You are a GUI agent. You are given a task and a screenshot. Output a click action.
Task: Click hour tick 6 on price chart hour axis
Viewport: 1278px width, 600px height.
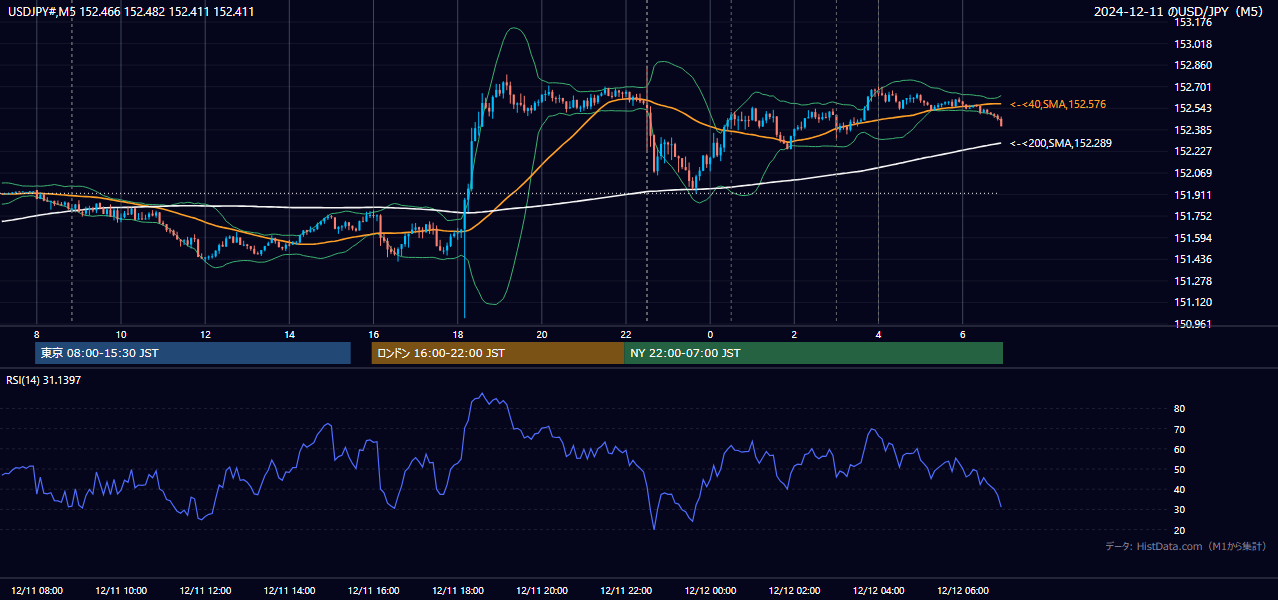coord(962,334)
